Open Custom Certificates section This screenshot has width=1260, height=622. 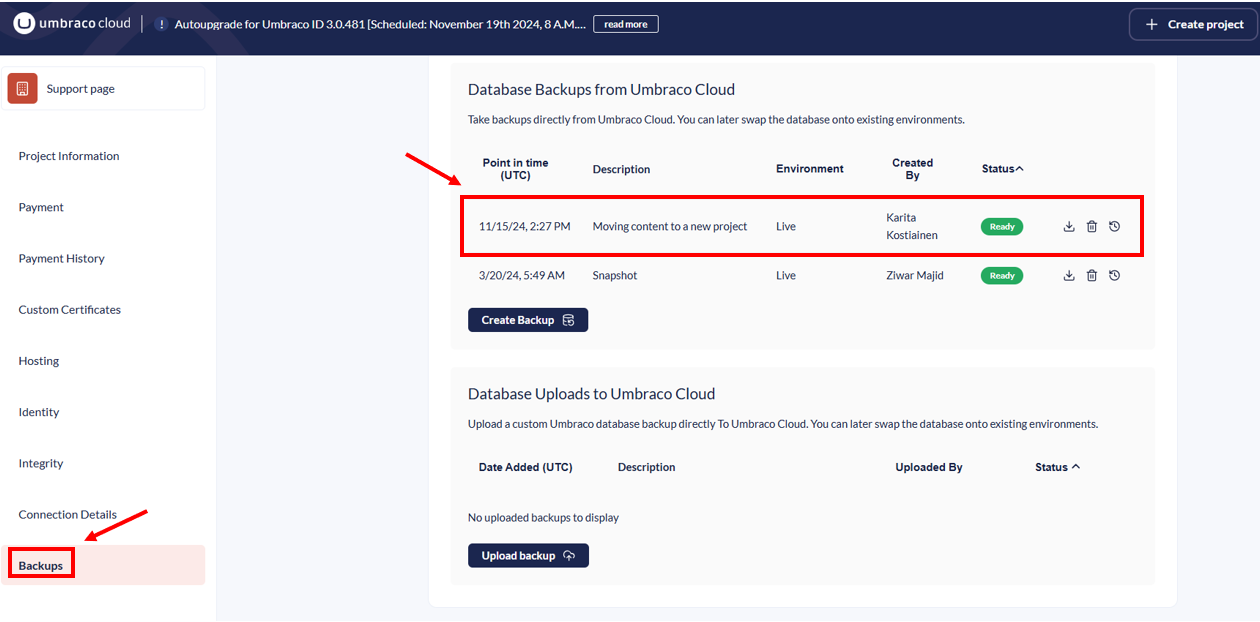69,310
